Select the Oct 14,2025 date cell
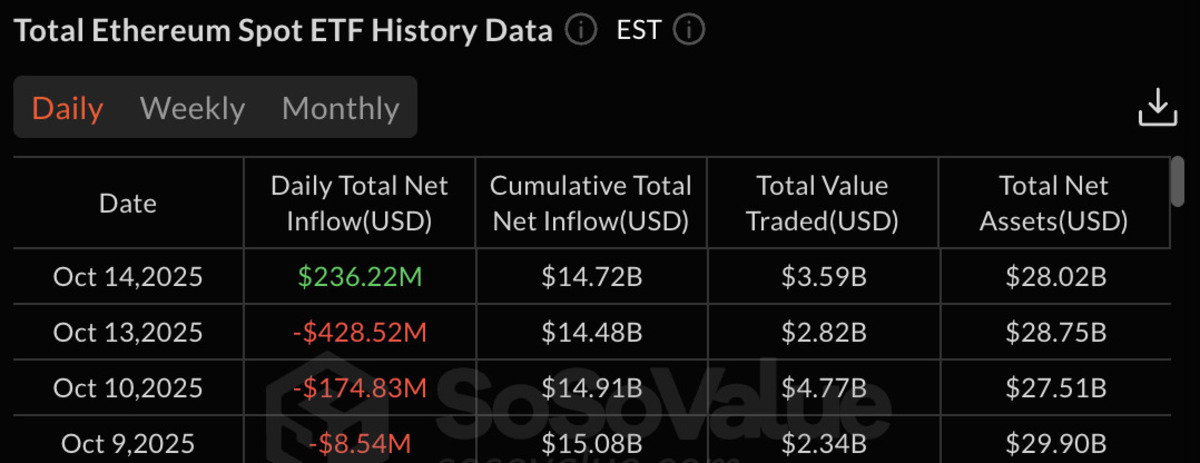 pyautogui.click(x=128, y=277)
